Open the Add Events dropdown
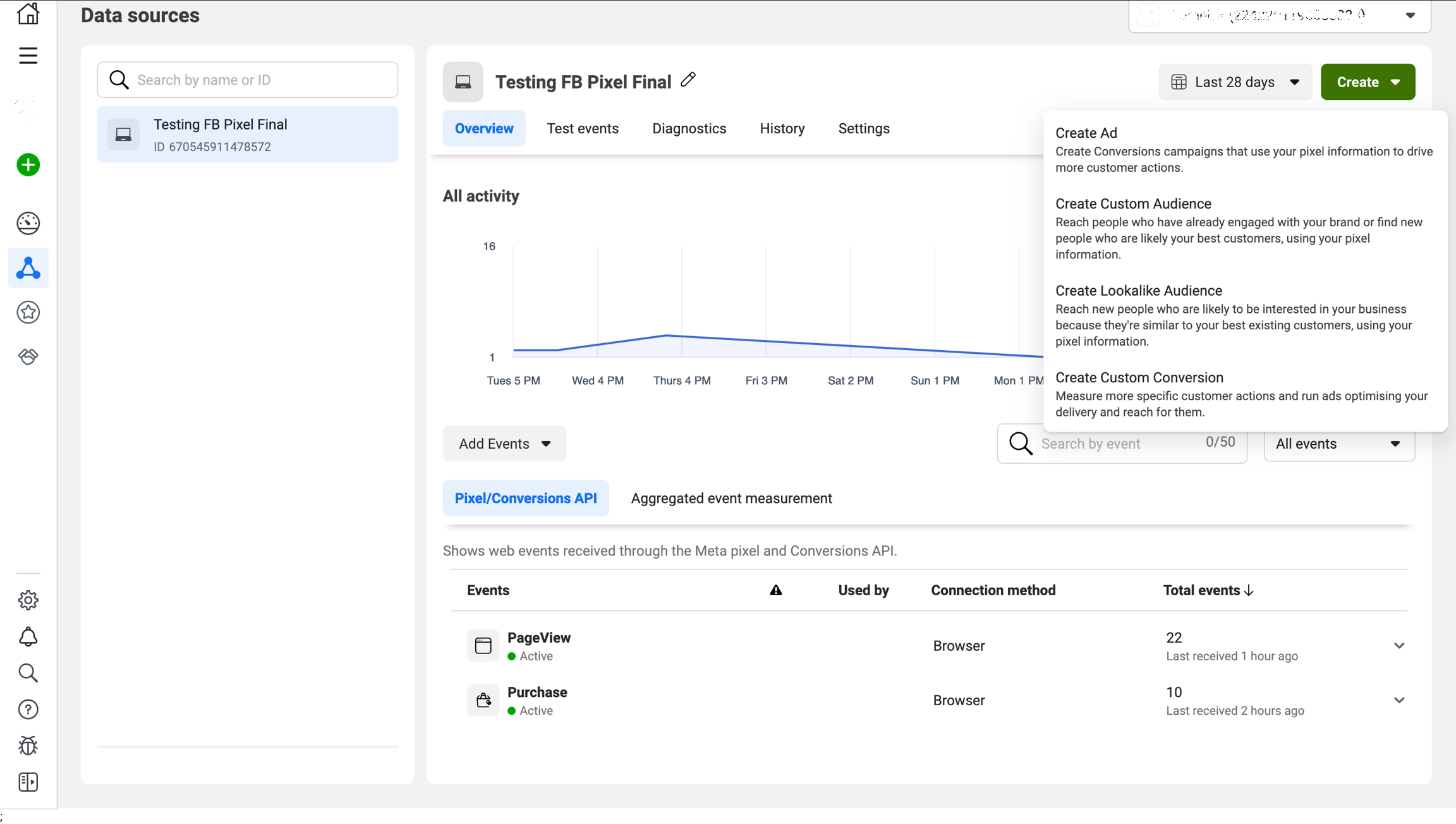 pyautogui.click(x=504, y=444)
